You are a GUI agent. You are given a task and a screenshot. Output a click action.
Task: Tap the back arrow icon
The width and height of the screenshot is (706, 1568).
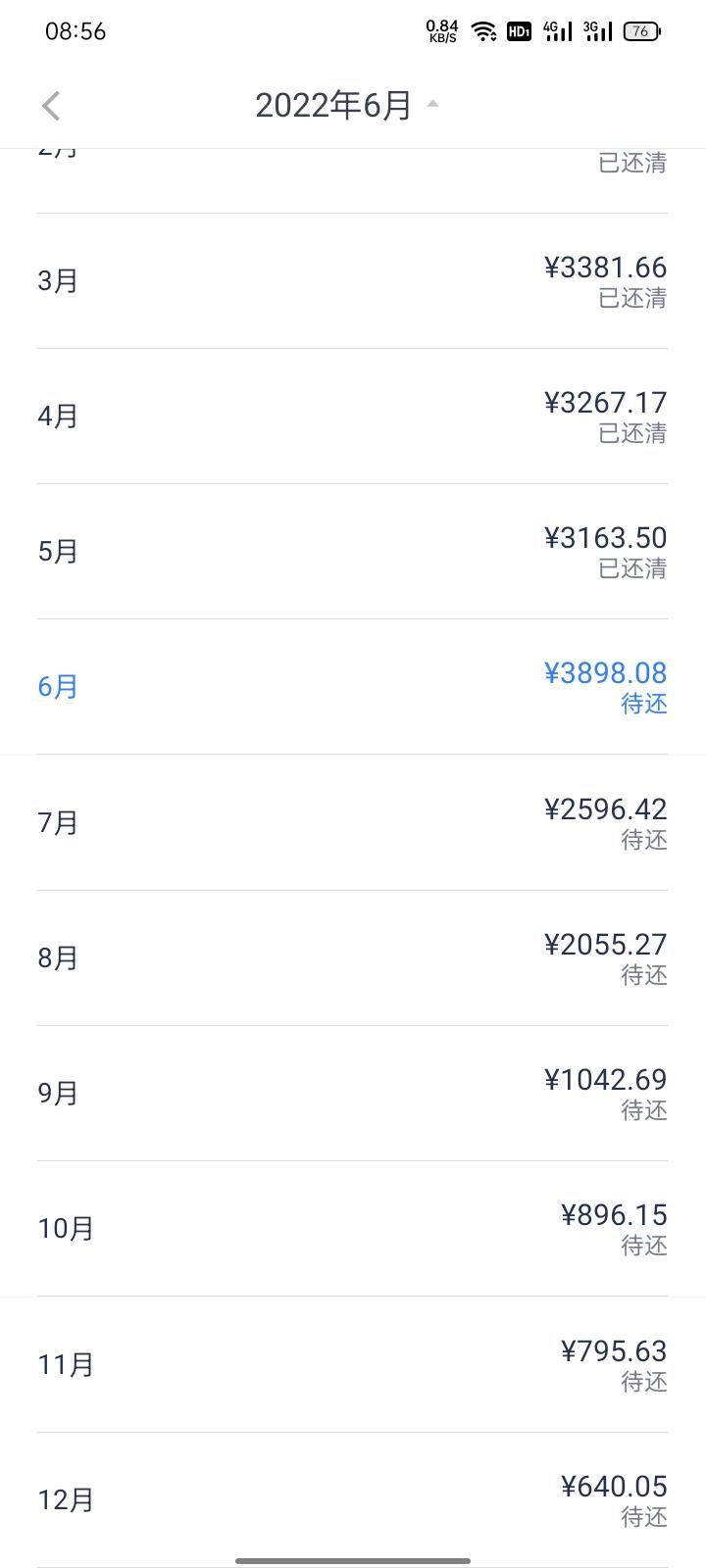(51, 106)
